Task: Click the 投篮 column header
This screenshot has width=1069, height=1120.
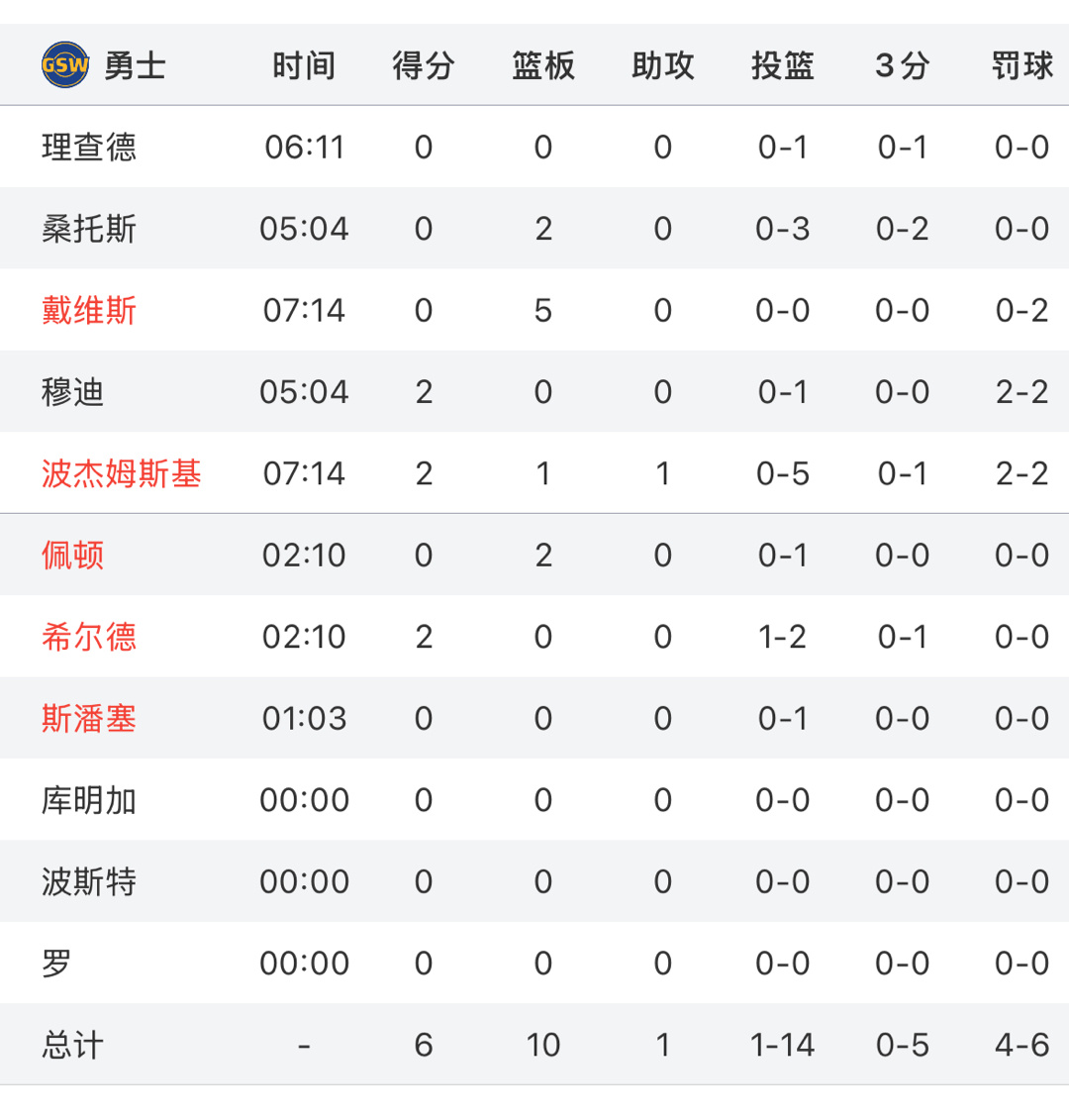Action: pyautogui.click(x=783, y=66)
